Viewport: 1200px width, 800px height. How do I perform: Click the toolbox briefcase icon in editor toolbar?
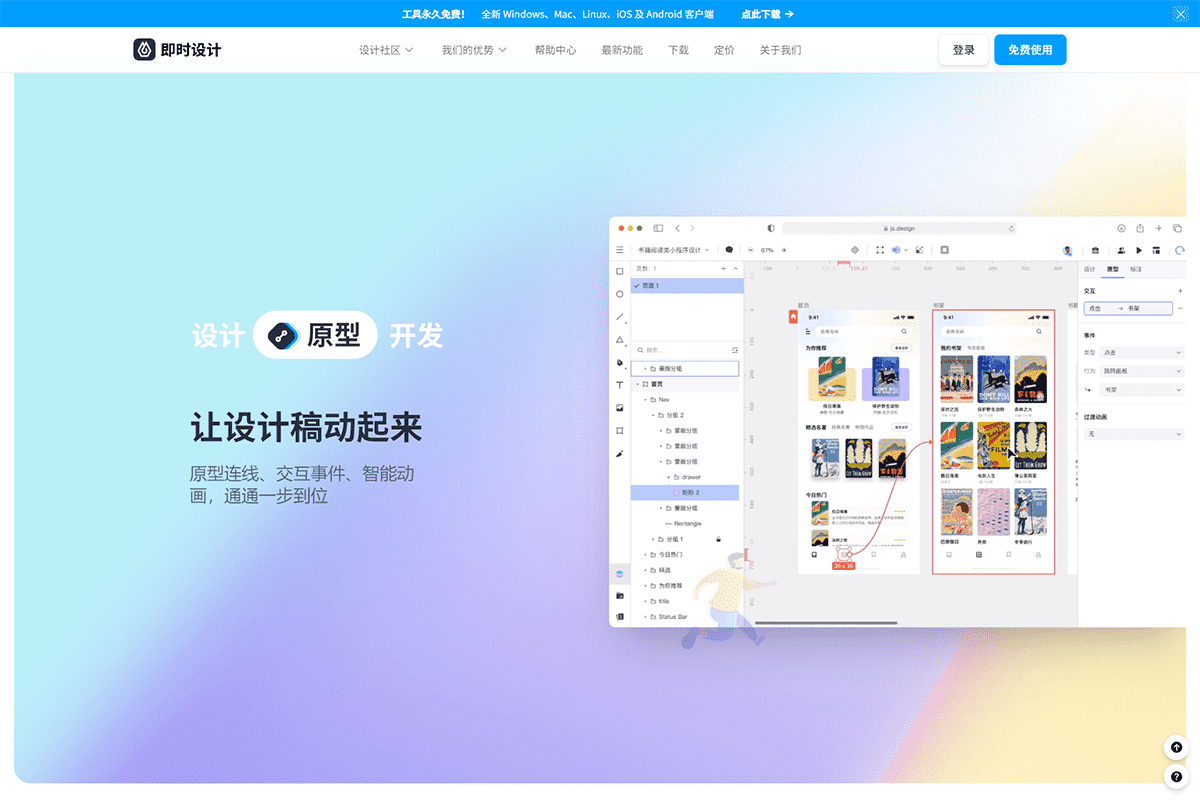pos(1095,251)
